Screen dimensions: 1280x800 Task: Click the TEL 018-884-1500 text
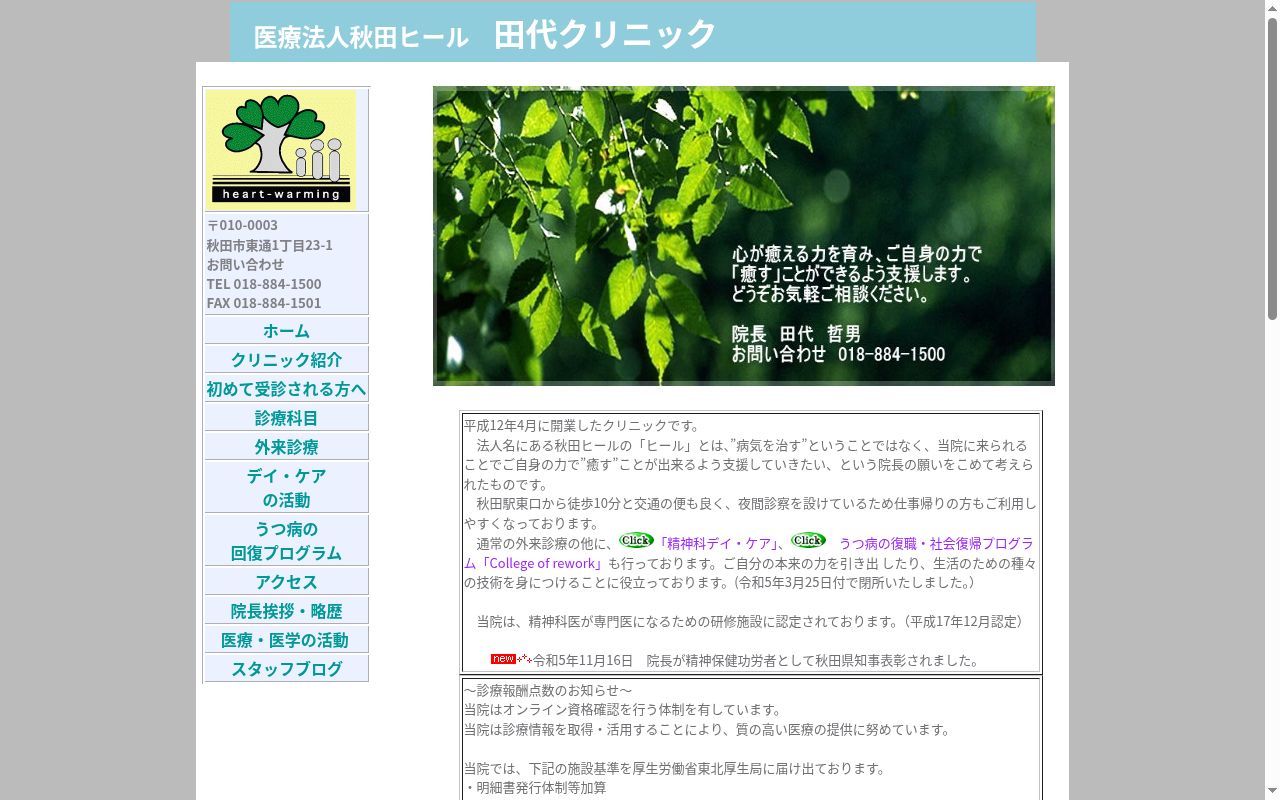click(264, 284)
